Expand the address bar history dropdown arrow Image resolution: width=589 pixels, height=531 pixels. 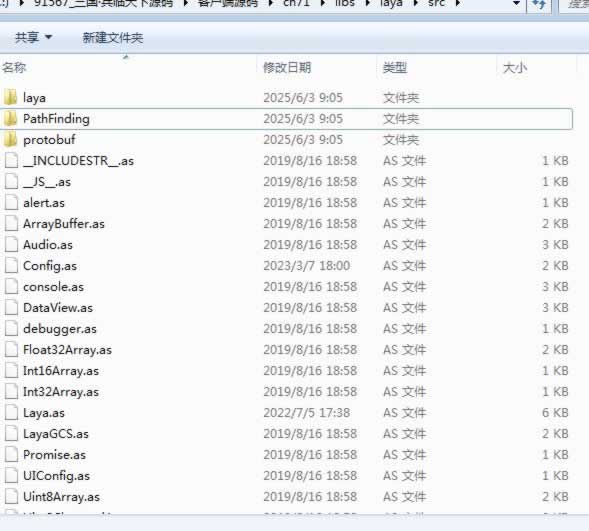pos(517,4)
